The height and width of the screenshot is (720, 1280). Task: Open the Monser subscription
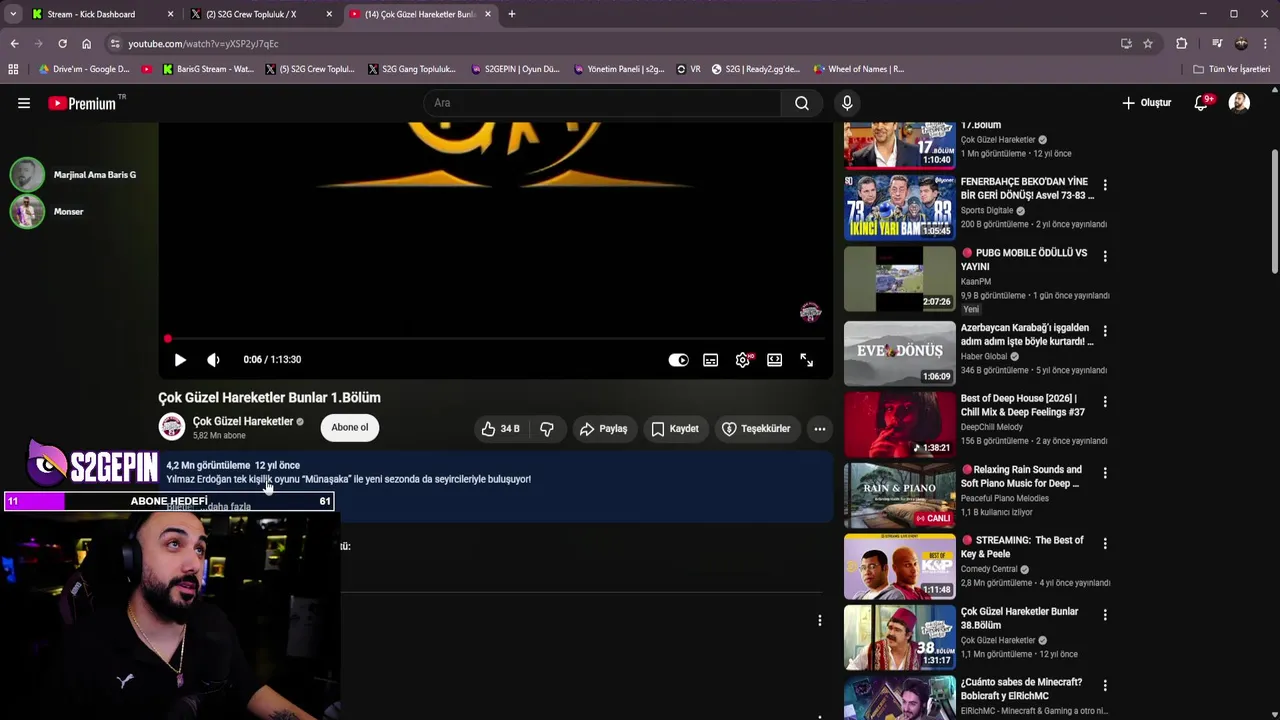click(47, 212)
